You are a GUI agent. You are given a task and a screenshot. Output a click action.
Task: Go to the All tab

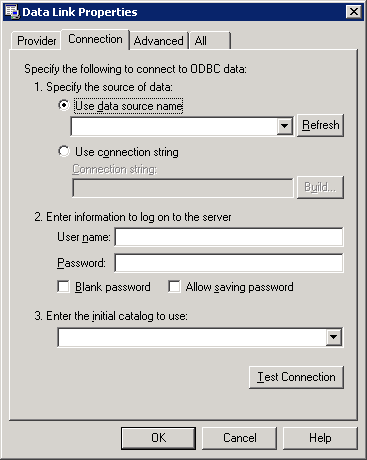209,41
